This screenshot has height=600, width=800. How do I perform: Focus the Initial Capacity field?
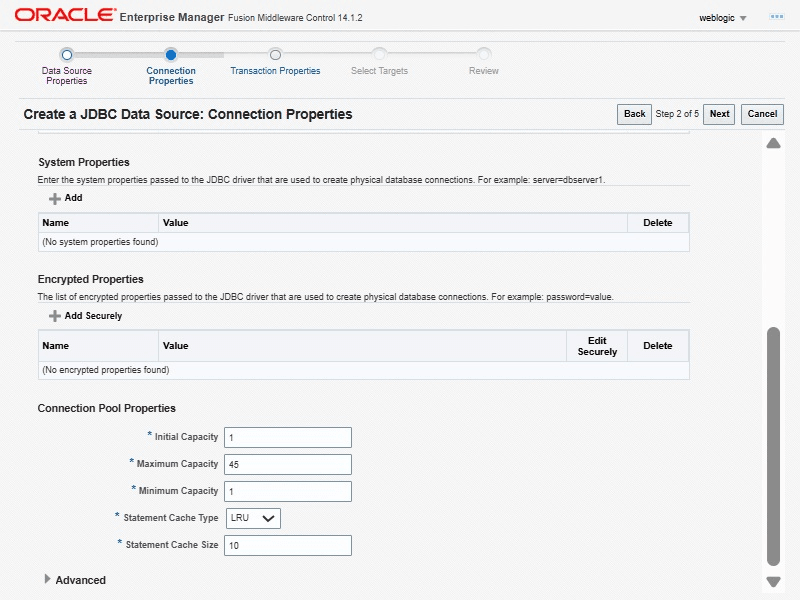pyautogui.click(x=289, y=437)
